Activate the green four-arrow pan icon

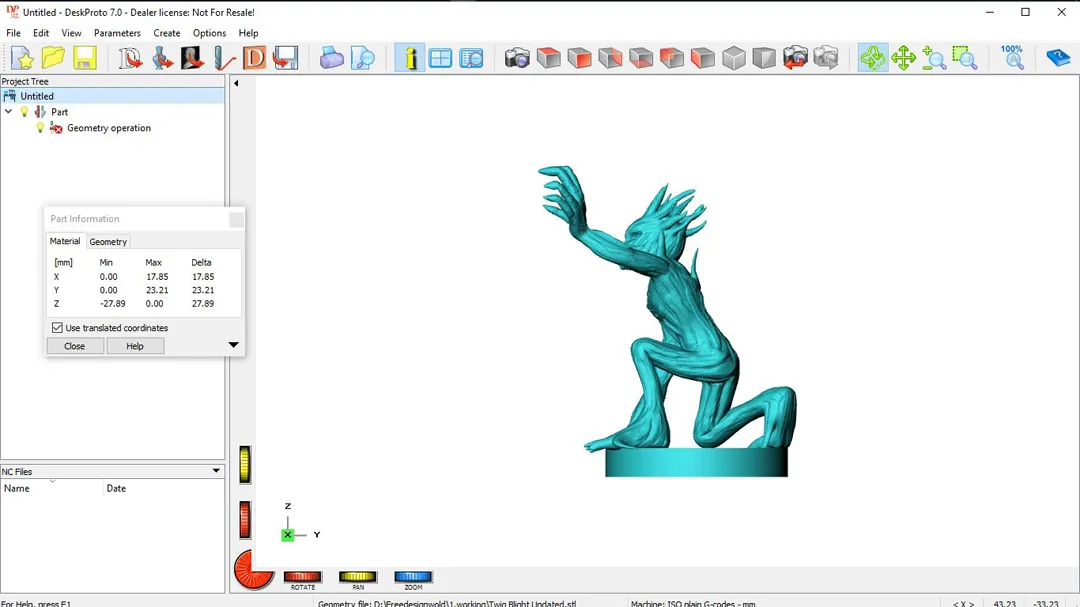903,58
